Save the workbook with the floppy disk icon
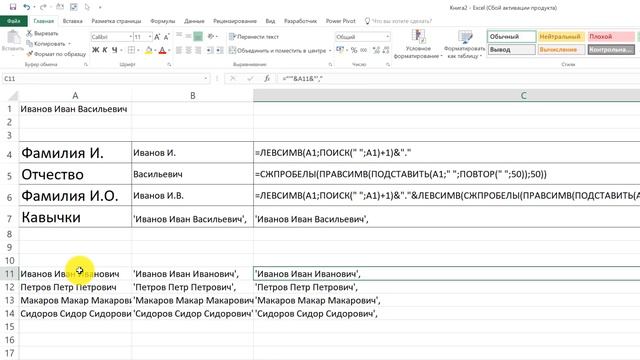Image resolution: width=640 pixels, height=360 pixels. click(13, 7)
